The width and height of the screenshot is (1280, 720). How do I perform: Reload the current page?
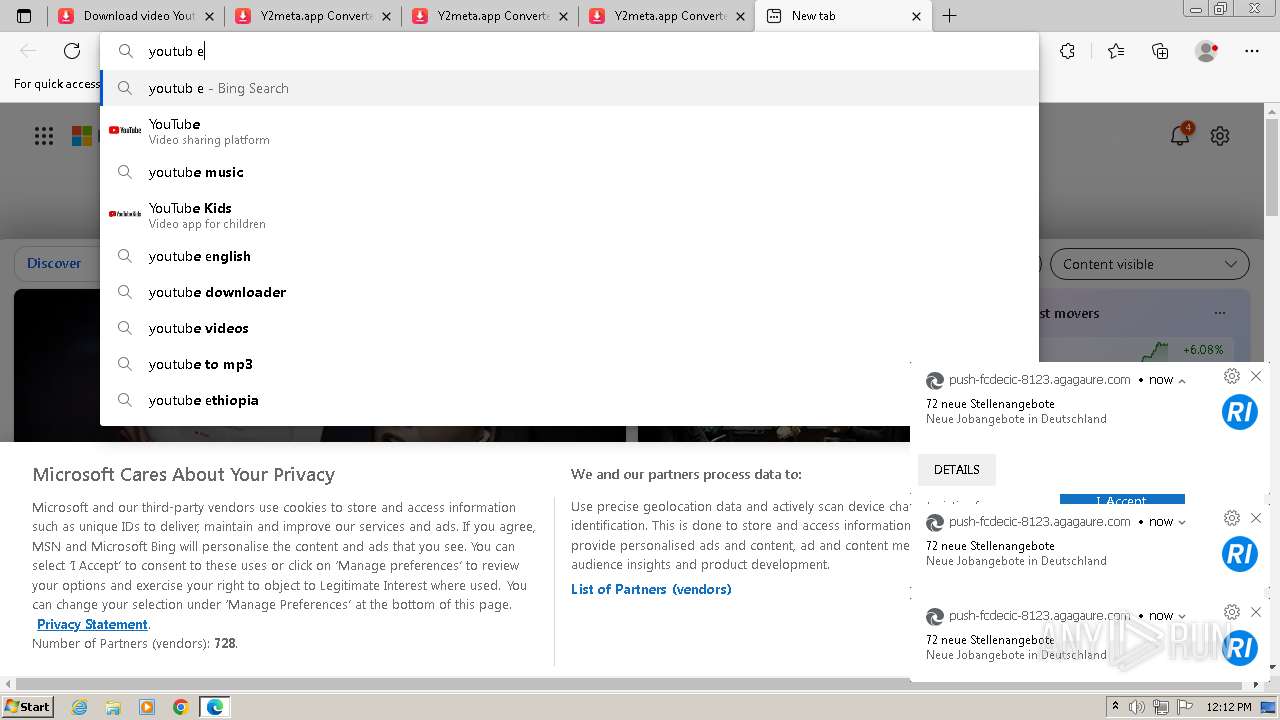point(72,51)
